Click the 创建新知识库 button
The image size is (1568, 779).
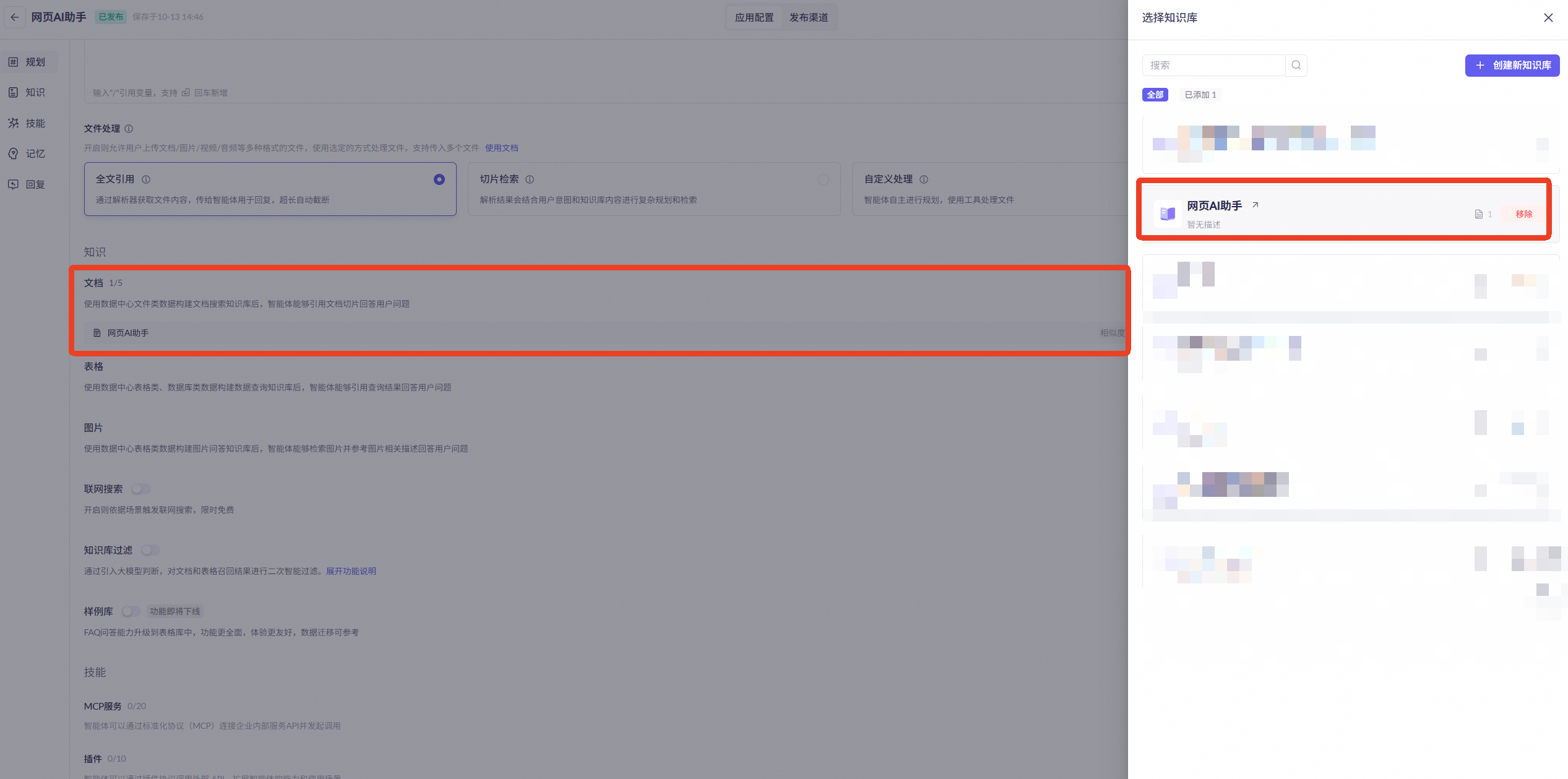1512,65
